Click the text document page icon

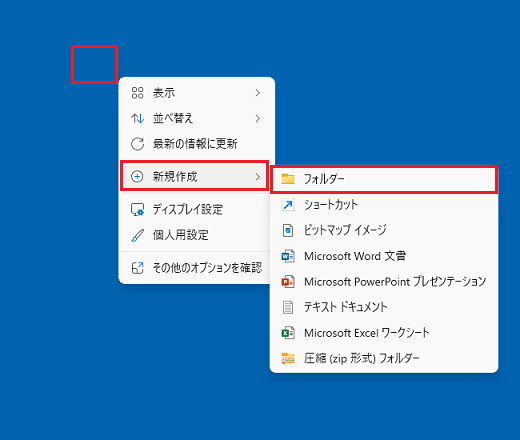click(288, 307)
